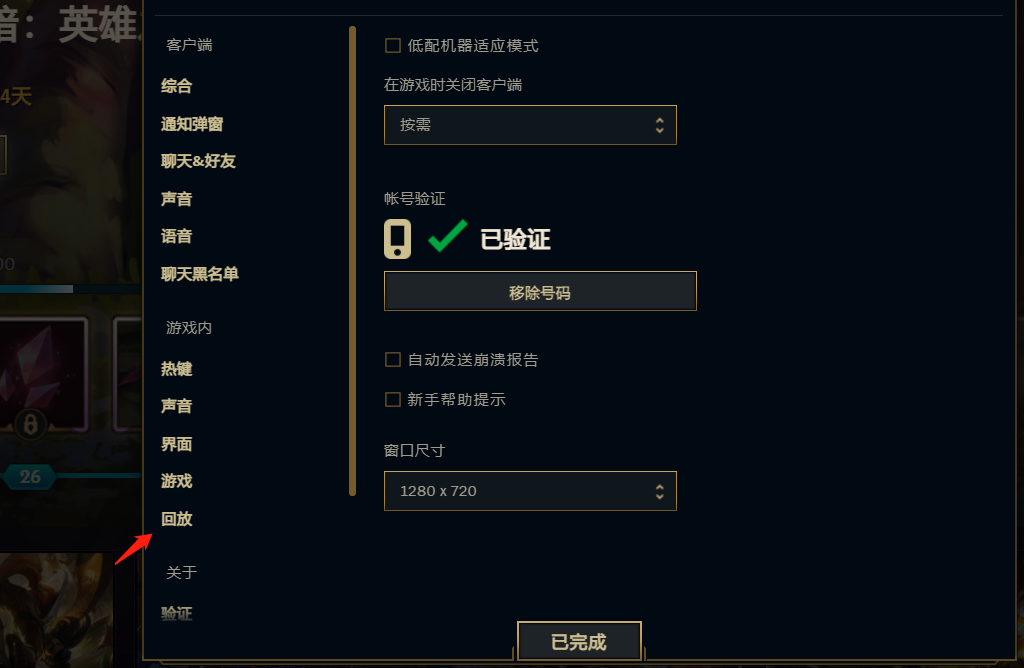
Task: Open the close-client-during-game dropdown (按需)
Action: [x=530, y=125]
